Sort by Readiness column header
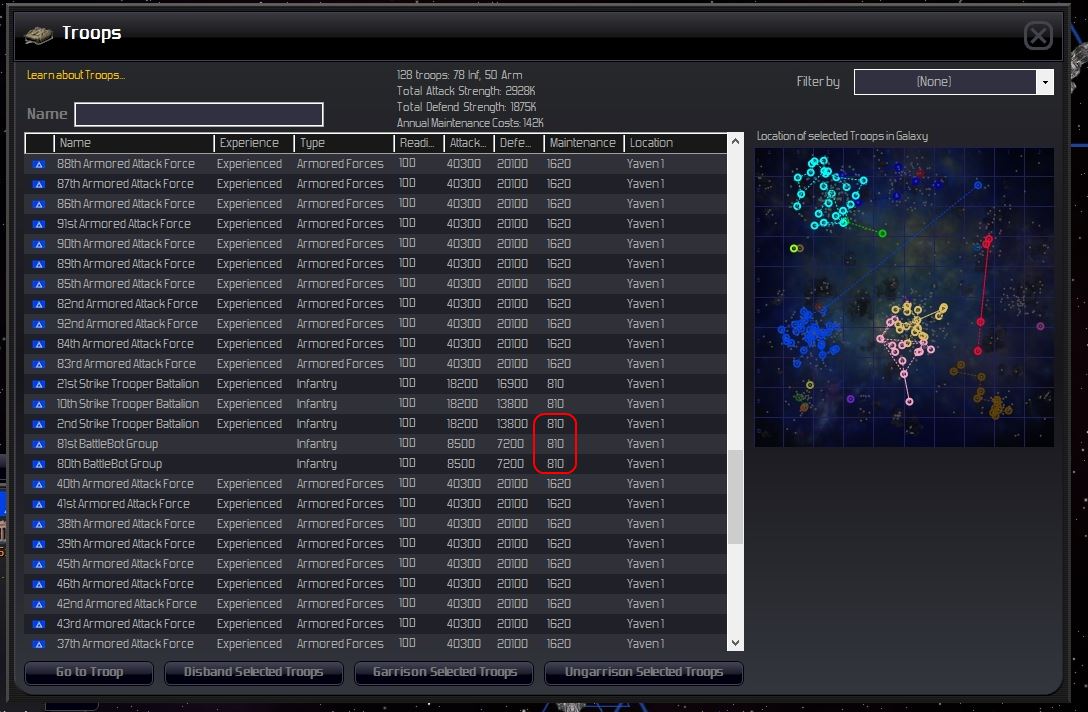This screenshot has height=712, width=1088. (419, 143)
